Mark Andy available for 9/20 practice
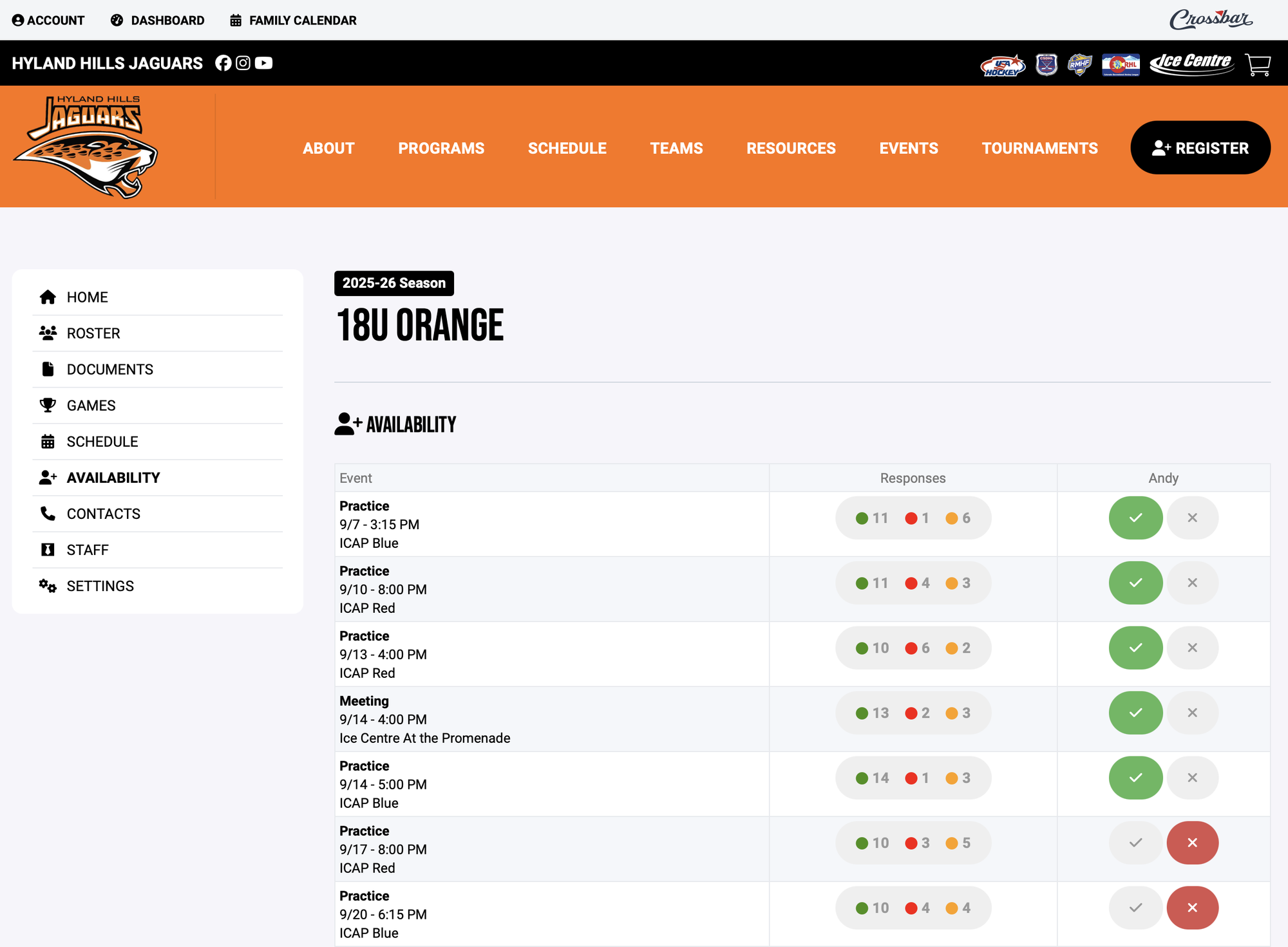 (x=1135, y=908)
